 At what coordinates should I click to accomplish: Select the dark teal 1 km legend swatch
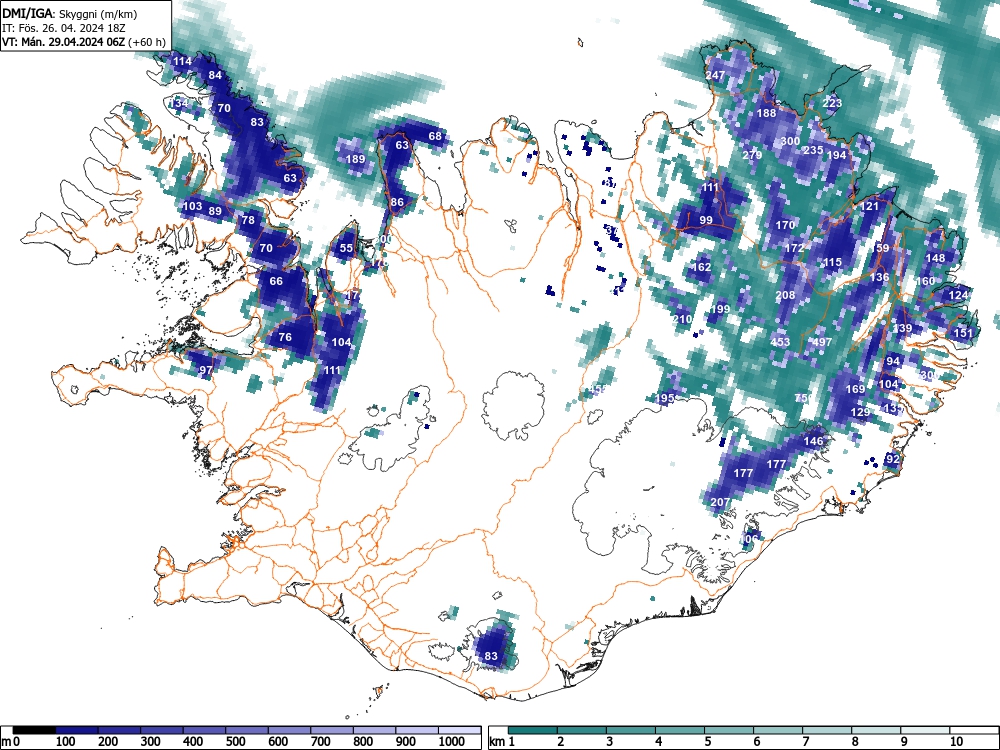pos(533,730)
